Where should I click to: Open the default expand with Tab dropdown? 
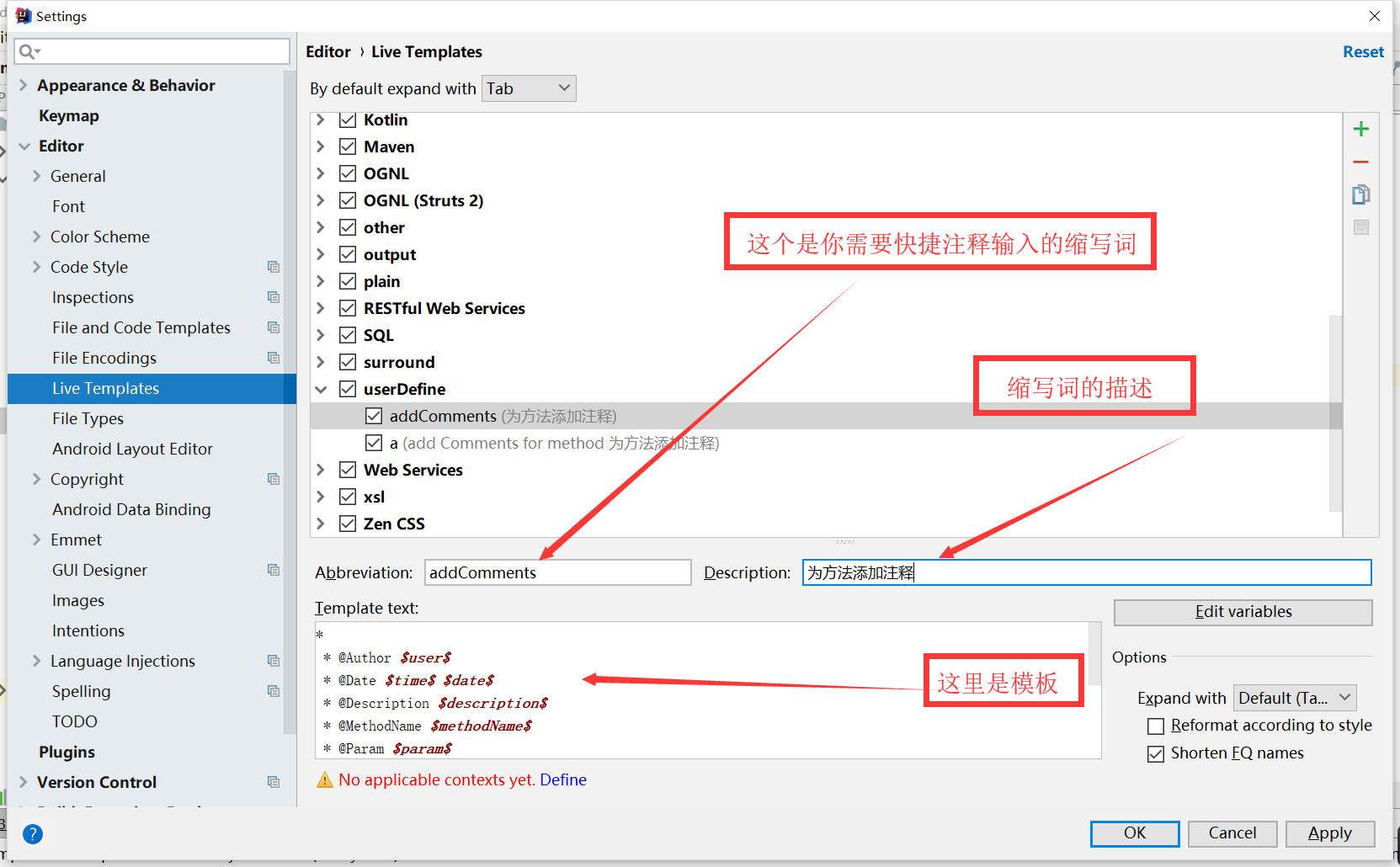(529, 88)
